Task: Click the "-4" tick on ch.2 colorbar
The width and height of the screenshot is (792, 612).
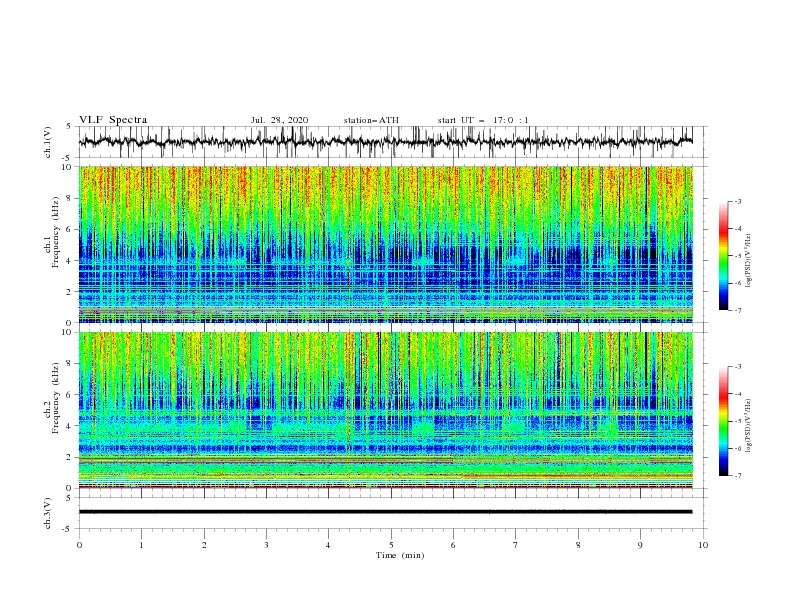Action: coord(737,394)
